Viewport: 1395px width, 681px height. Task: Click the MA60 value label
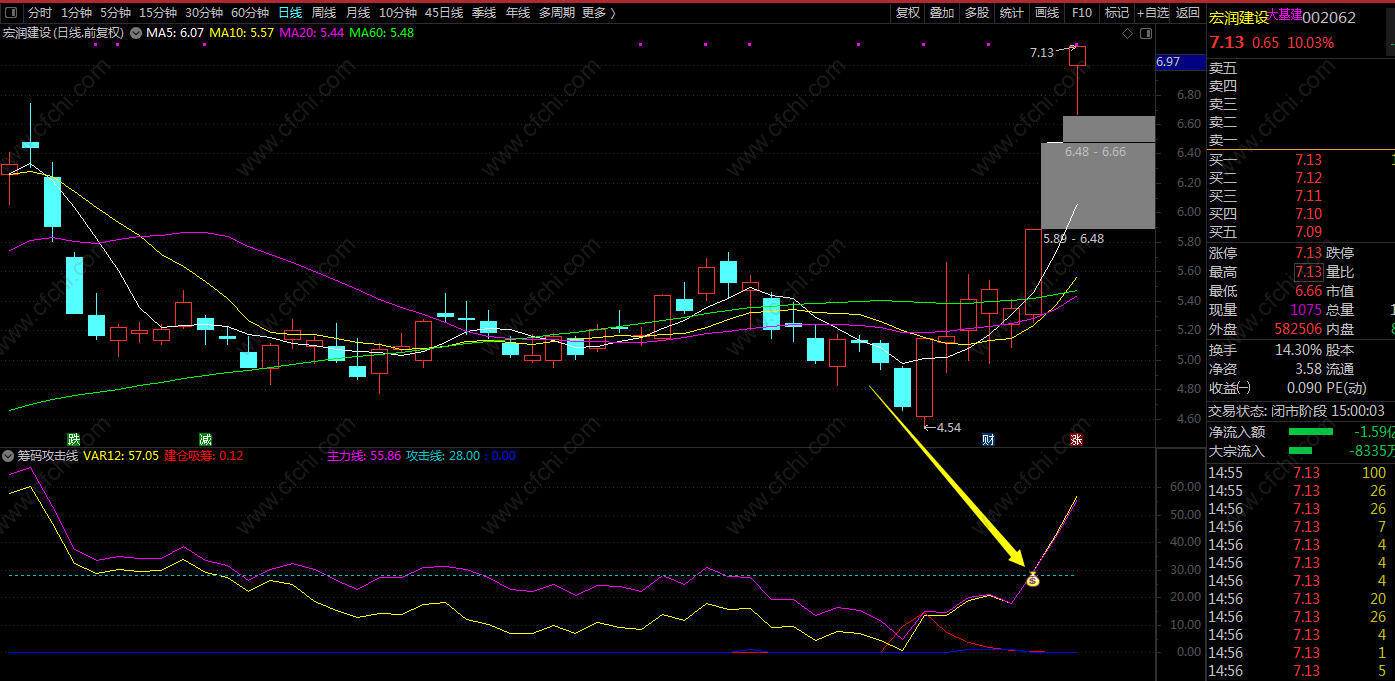(x=381, y=33)
